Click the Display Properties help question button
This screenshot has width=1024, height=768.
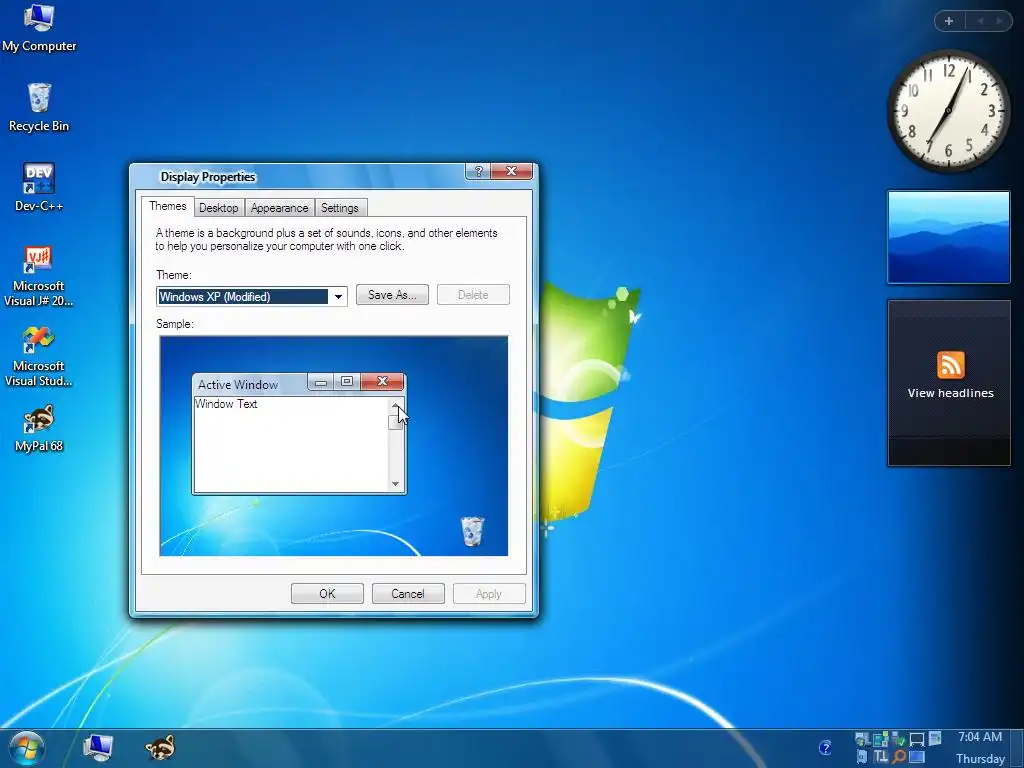(x=478, y=171)
